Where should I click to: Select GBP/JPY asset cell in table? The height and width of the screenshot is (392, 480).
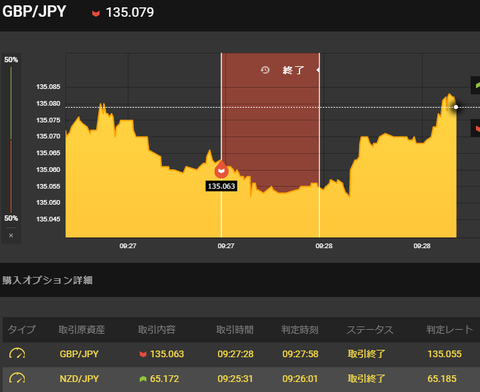click(x=79, y=354)
